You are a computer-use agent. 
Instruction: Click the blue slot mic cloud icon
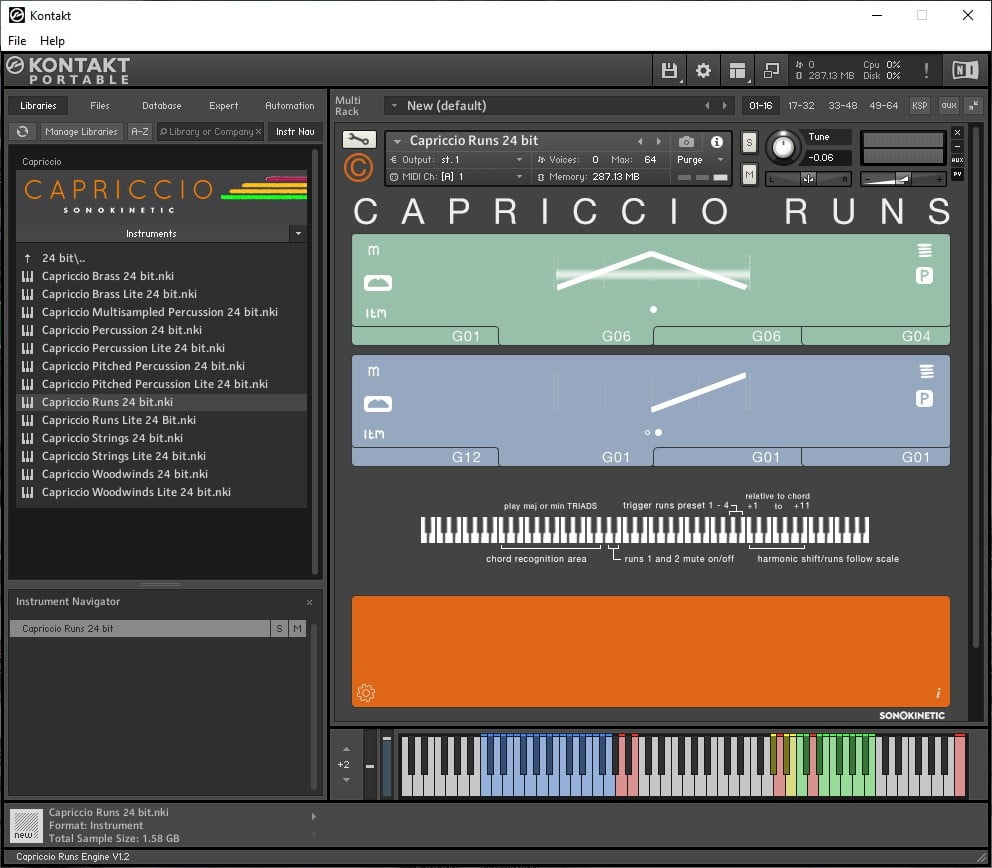(x=378, y=403)
